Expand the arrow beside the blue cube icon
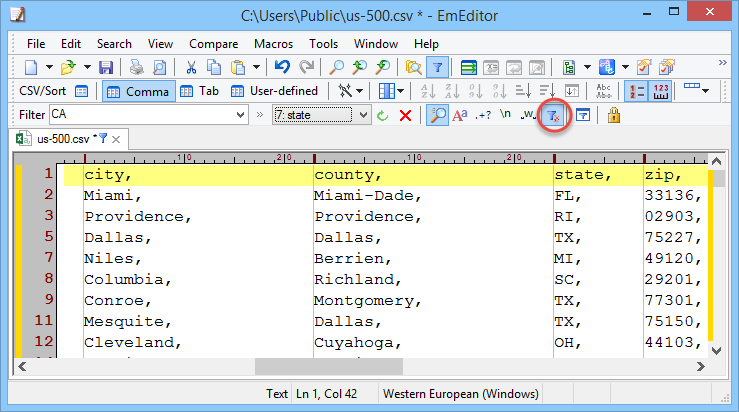This screenshot has width=739, height=412. [625, 67]
